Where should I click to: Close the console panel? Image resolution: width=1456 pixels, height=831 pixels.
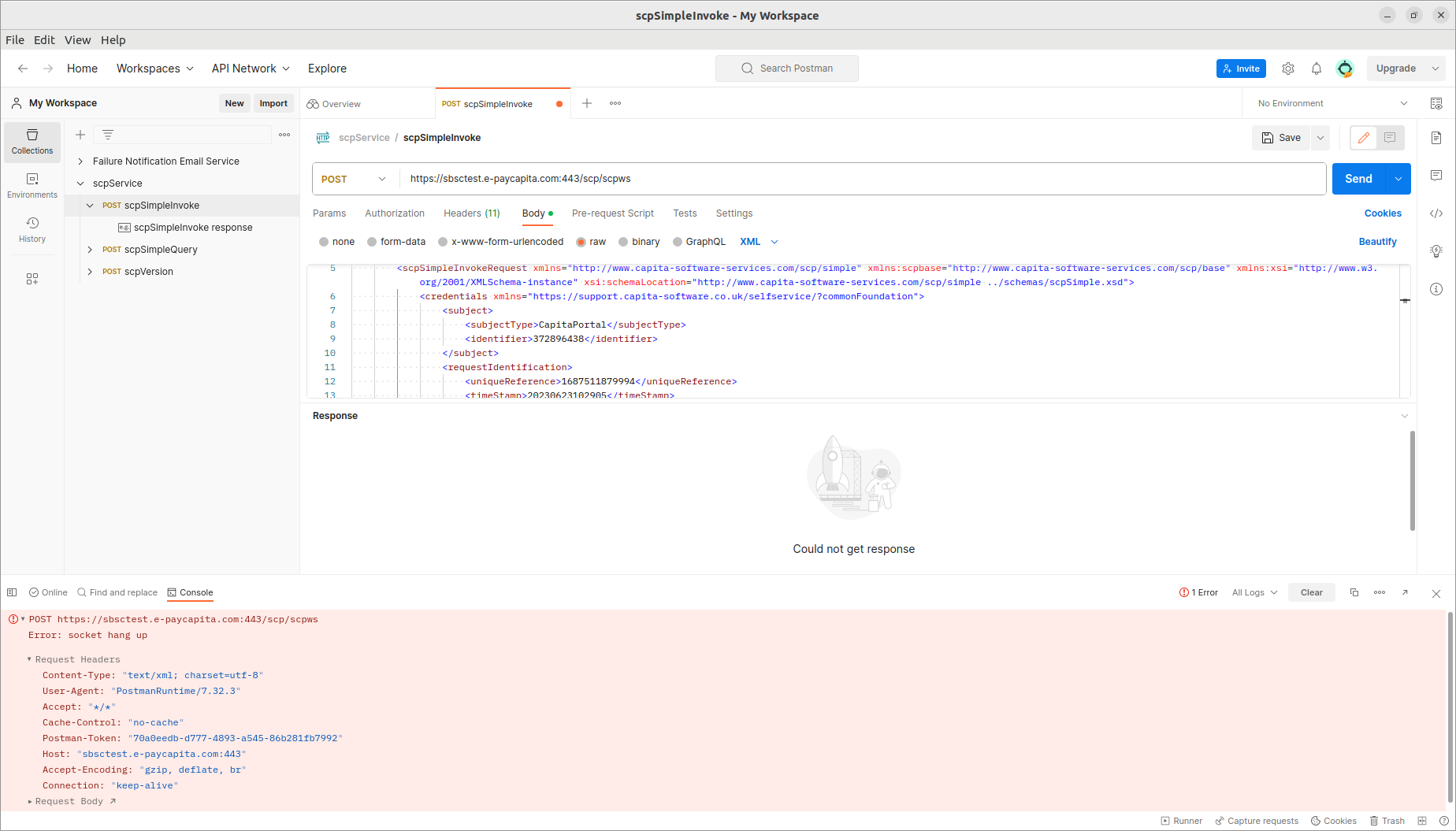[x=1436, y=593]
